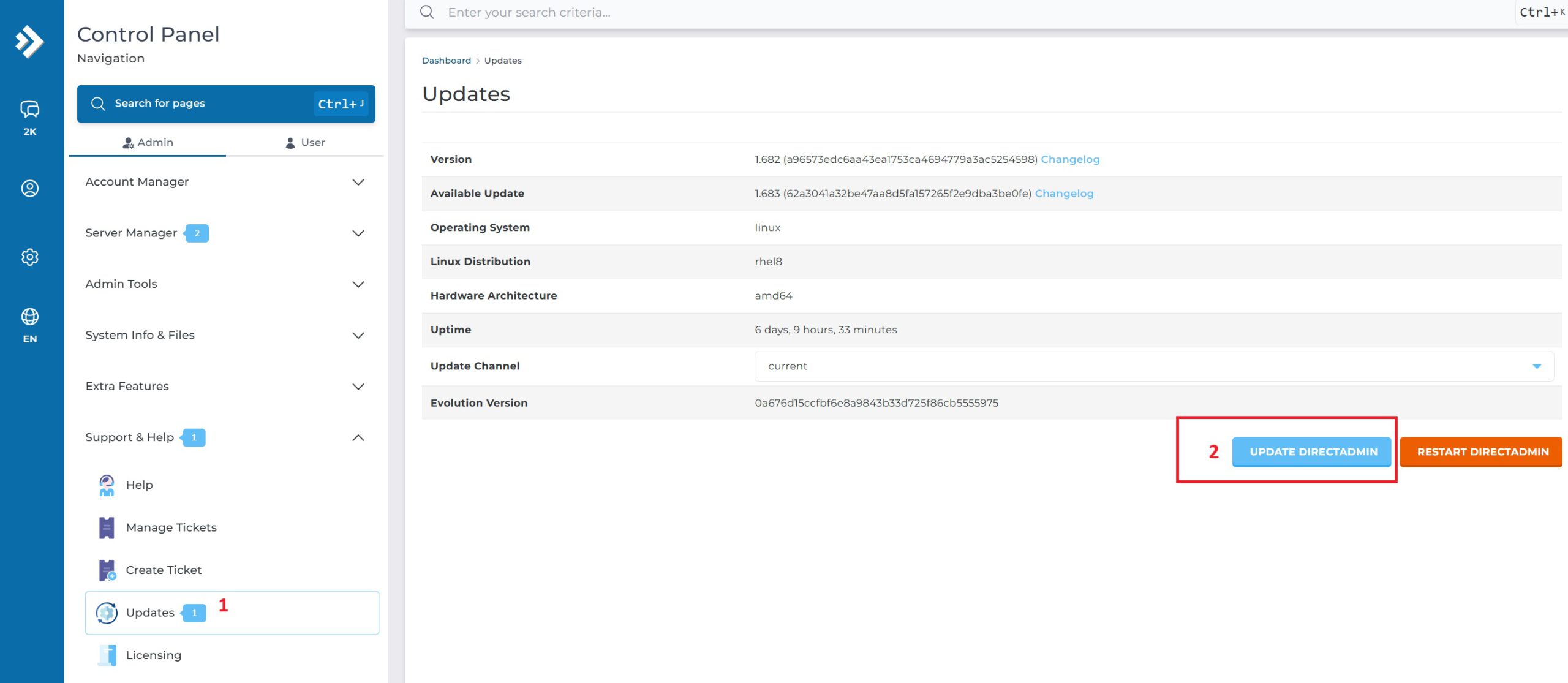
Task: Click the Help support agent icon
Action: (107, 485)
